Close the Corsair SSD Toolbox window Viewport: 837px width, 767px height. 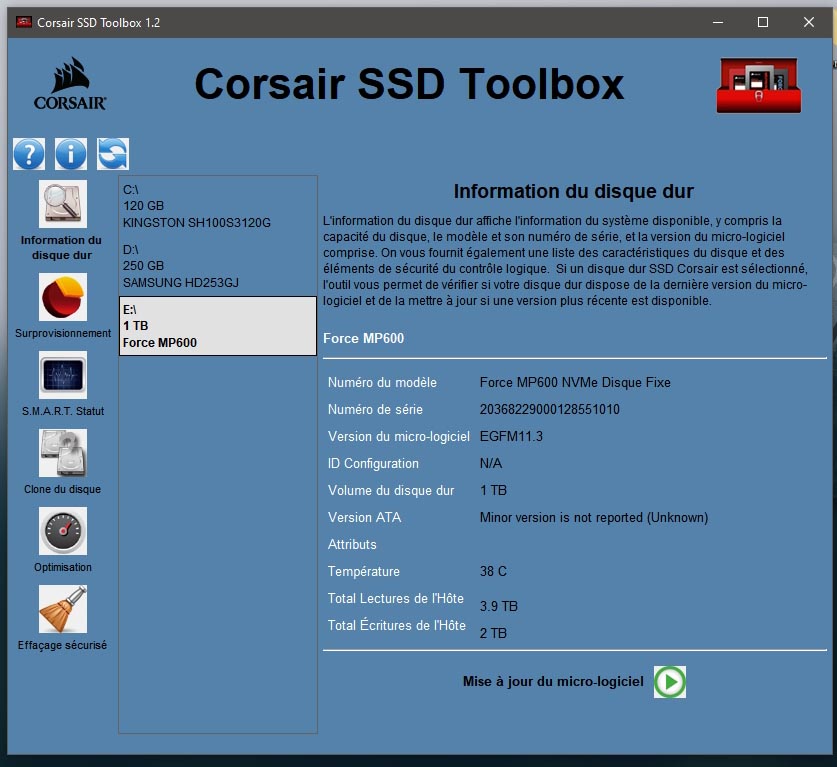(809, 22)
